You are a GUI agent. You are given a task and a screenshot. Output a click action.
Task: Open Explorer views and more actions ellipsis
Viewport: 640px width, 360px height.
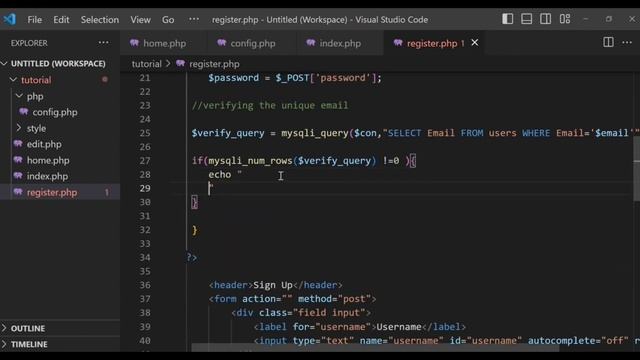[x=104, y=42]
